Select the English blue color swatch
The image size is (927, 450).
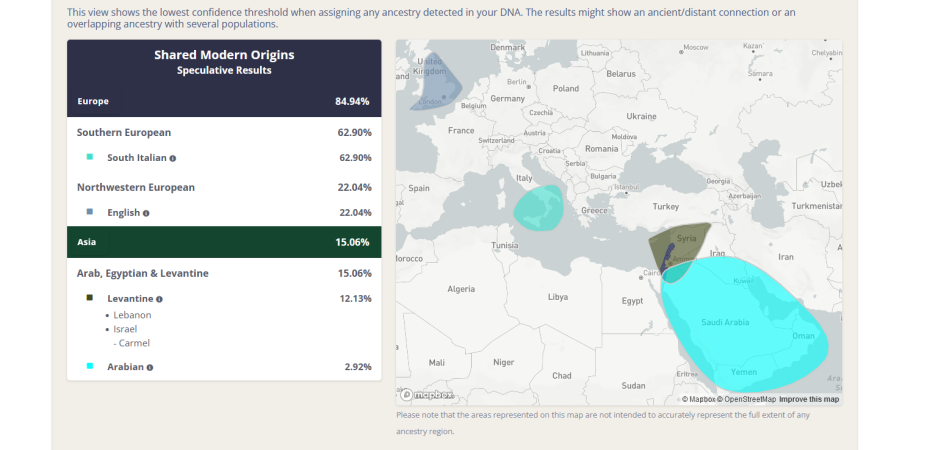90,212
